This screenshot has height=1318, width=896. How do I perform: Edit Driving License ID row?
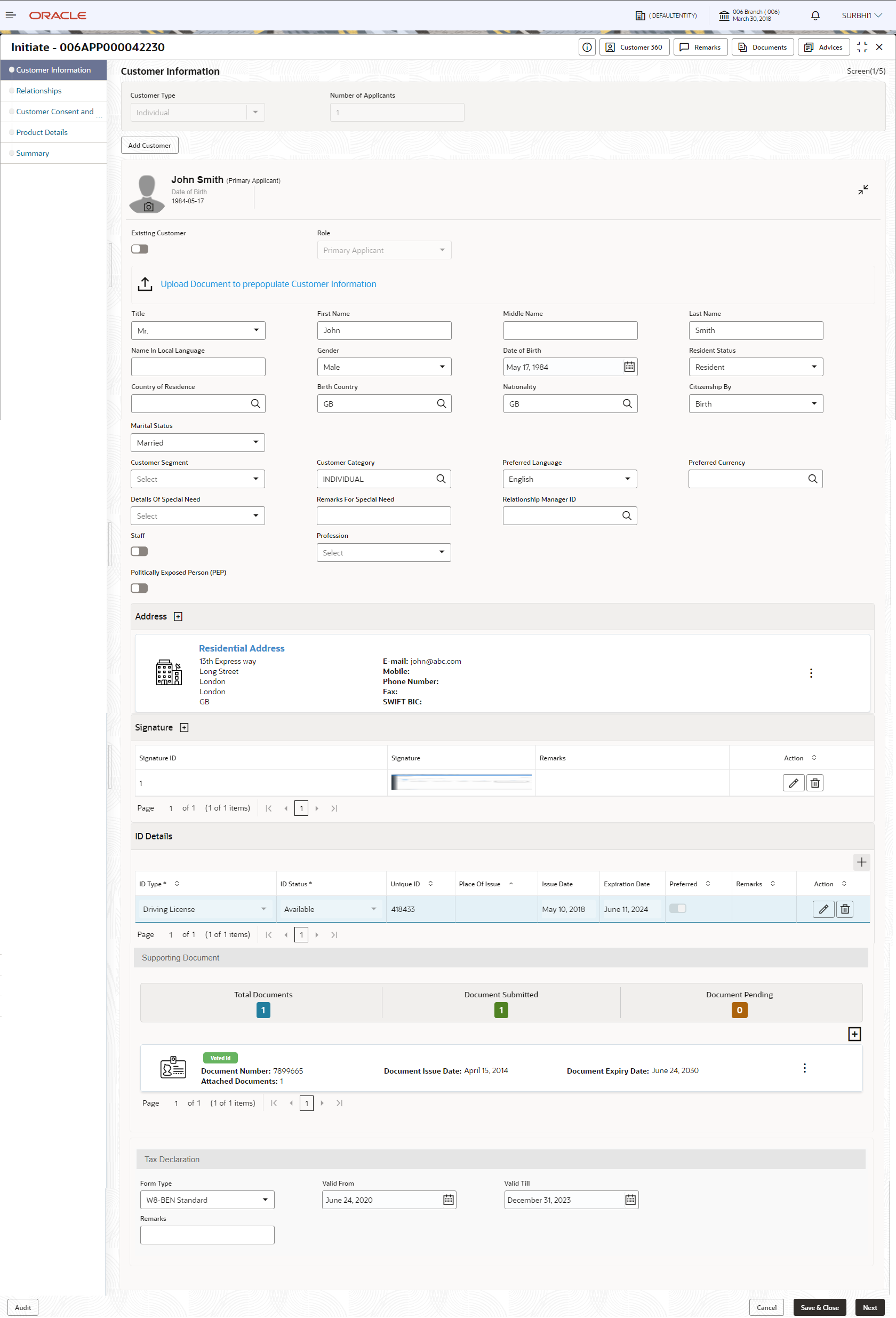[x=823, y=909]
